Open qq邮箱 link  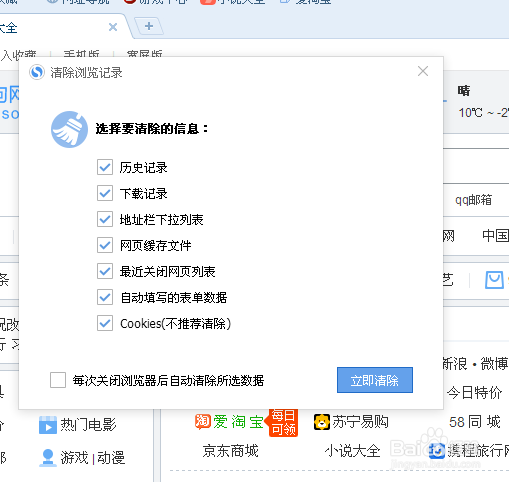tap(473, 200)
